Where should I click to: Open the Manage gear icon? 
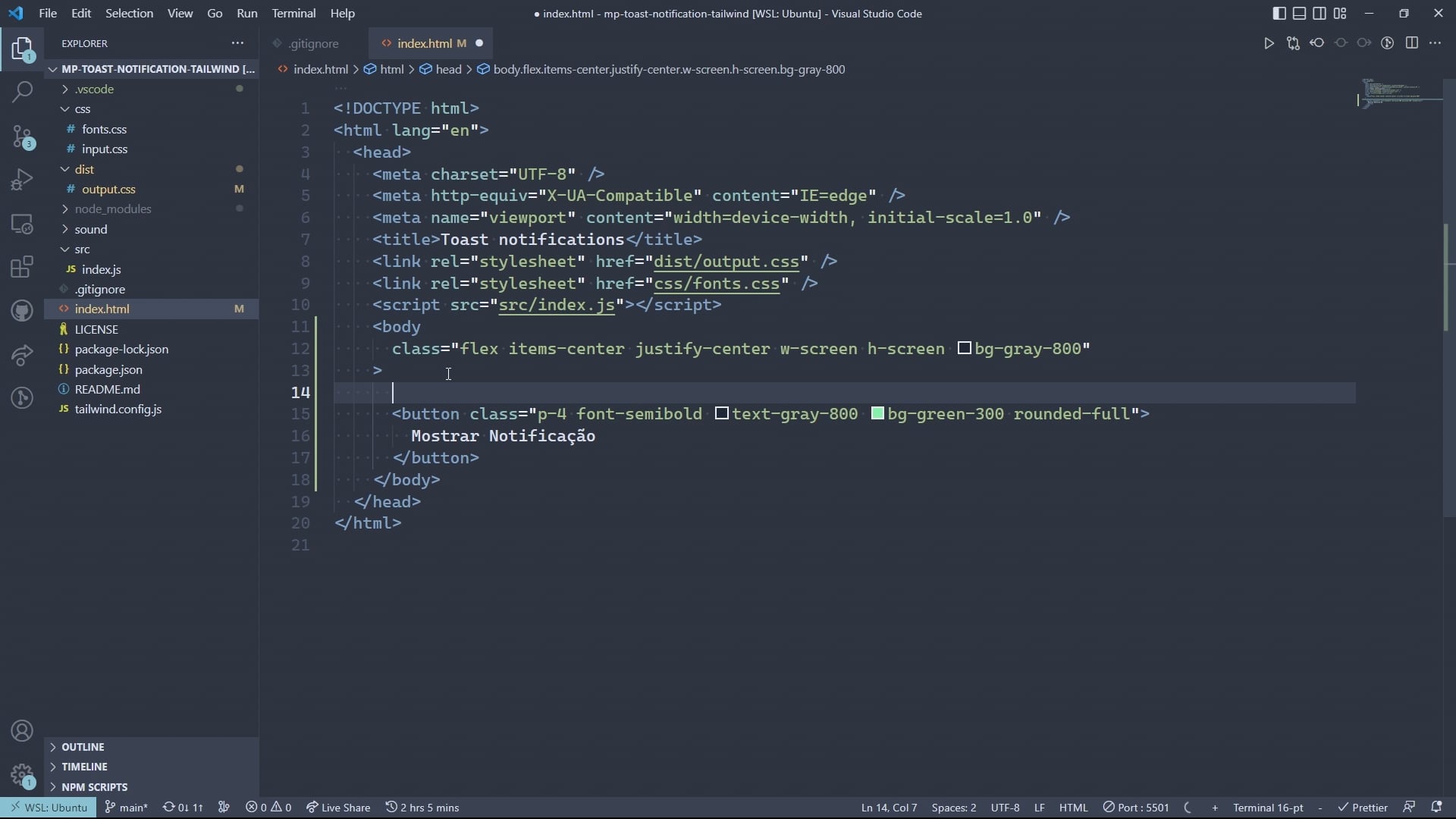[22, 775]
